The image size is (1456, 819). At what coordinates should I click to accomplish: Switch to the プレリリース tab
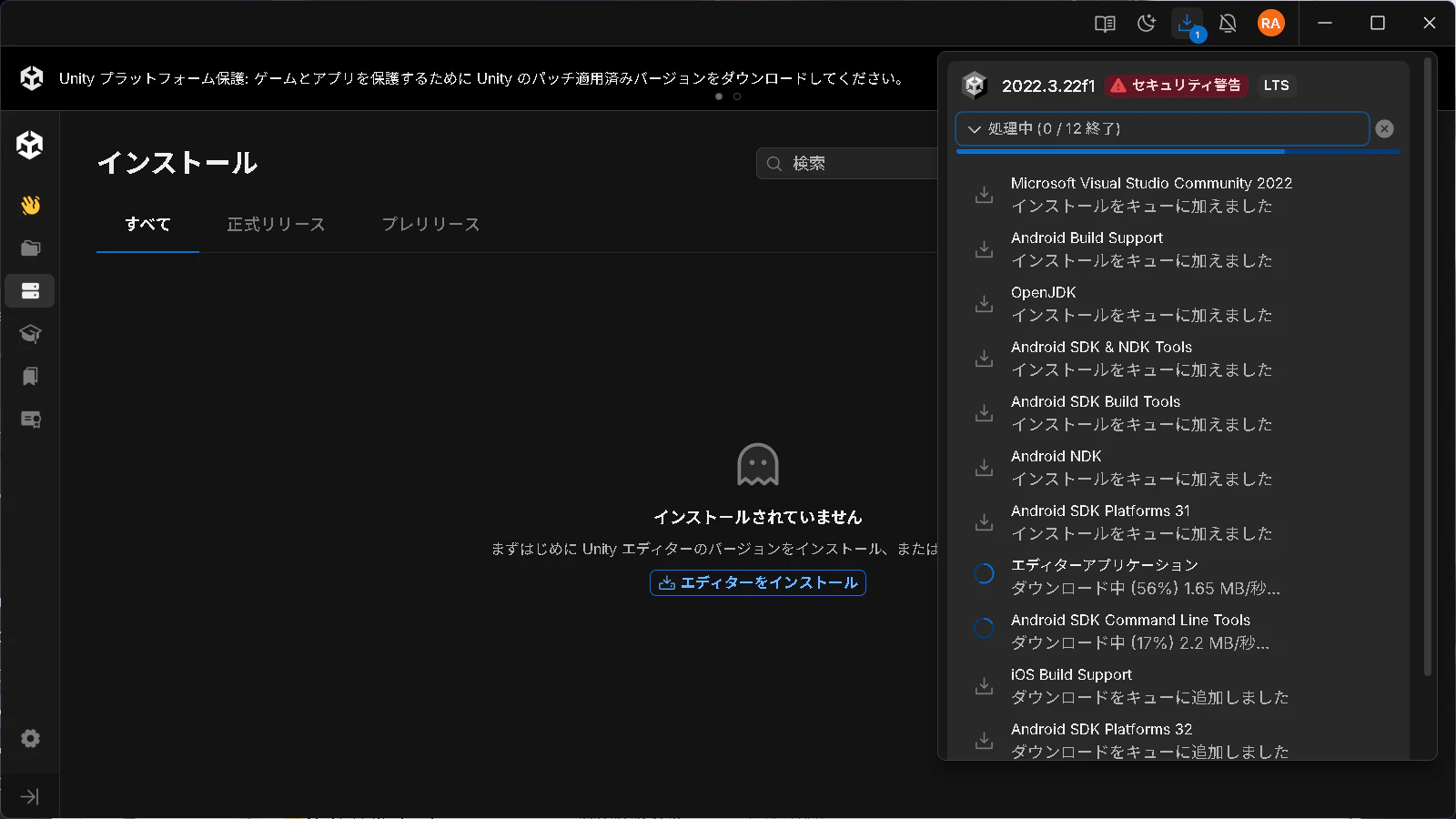(430, 225)
